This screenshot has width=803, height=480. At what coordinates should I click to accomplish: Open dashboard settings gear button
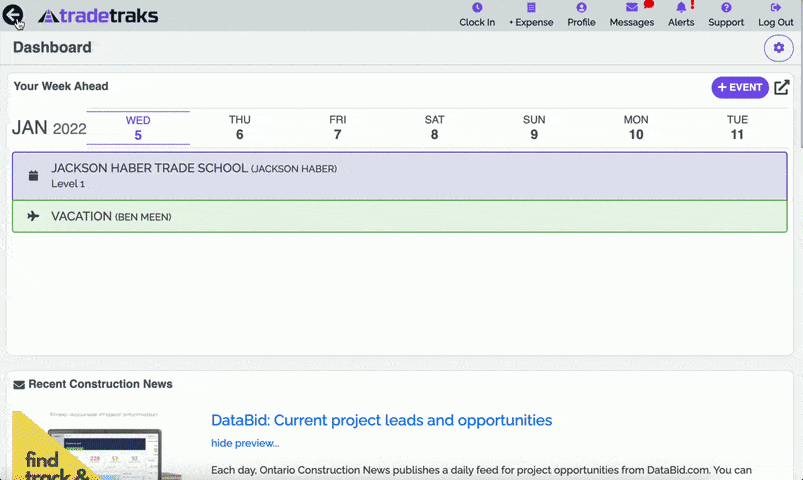click(x=778, y=48)
